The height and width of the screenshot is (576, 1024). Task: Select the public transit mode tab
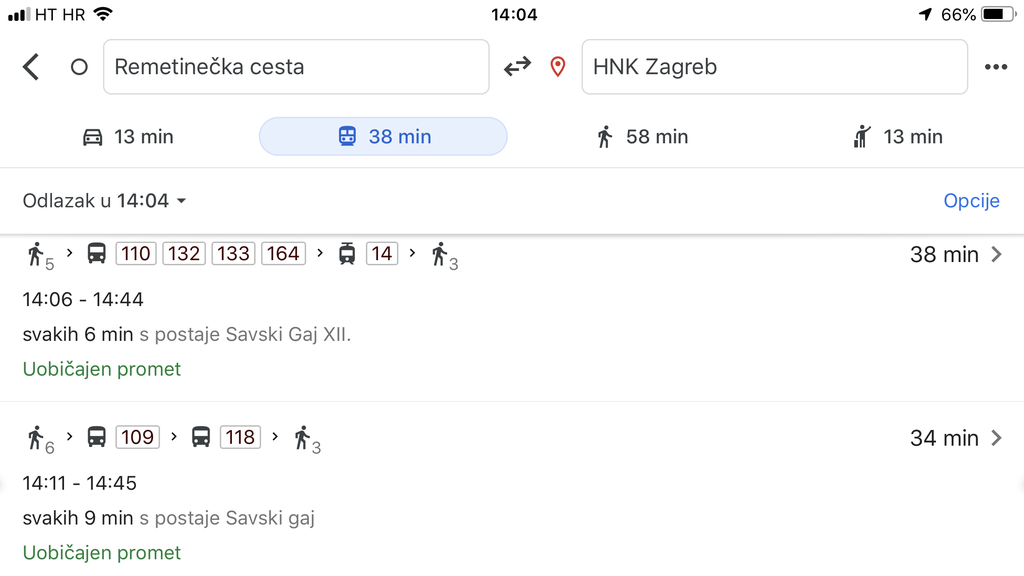point(383,136)
